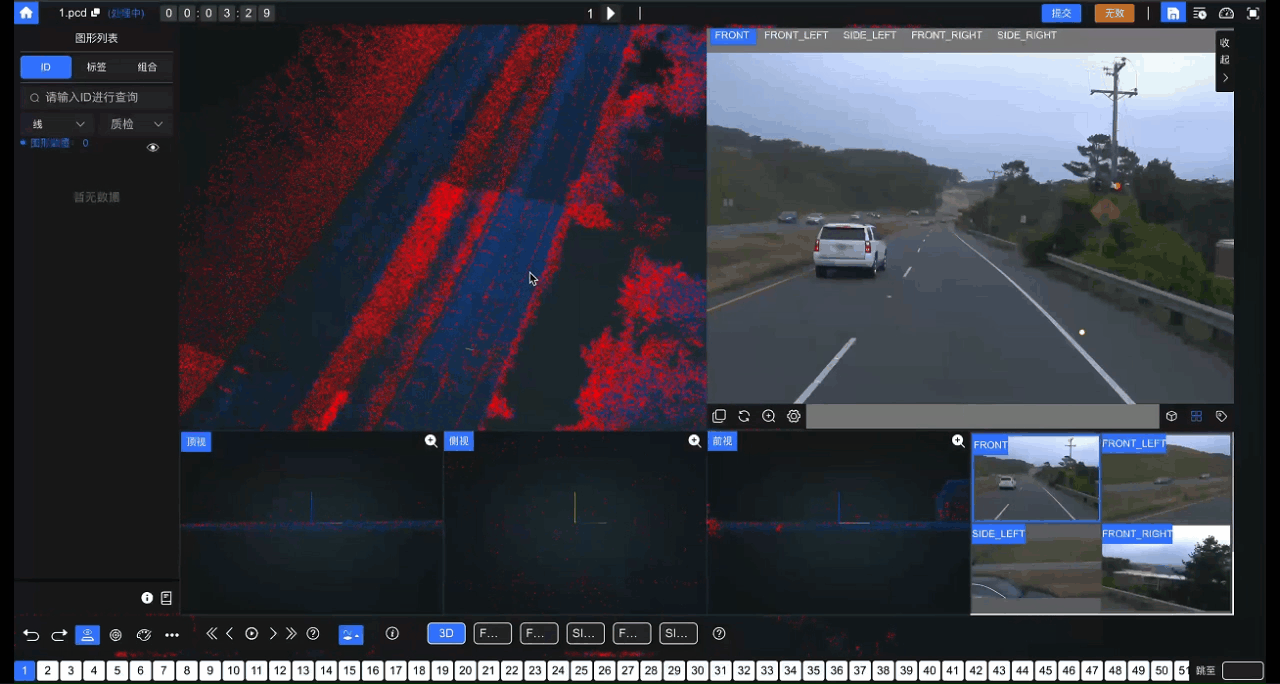This screenshot has height=684, width=1280.
Task: Jump to frame 25 in timeline
Action: [581, 671]
